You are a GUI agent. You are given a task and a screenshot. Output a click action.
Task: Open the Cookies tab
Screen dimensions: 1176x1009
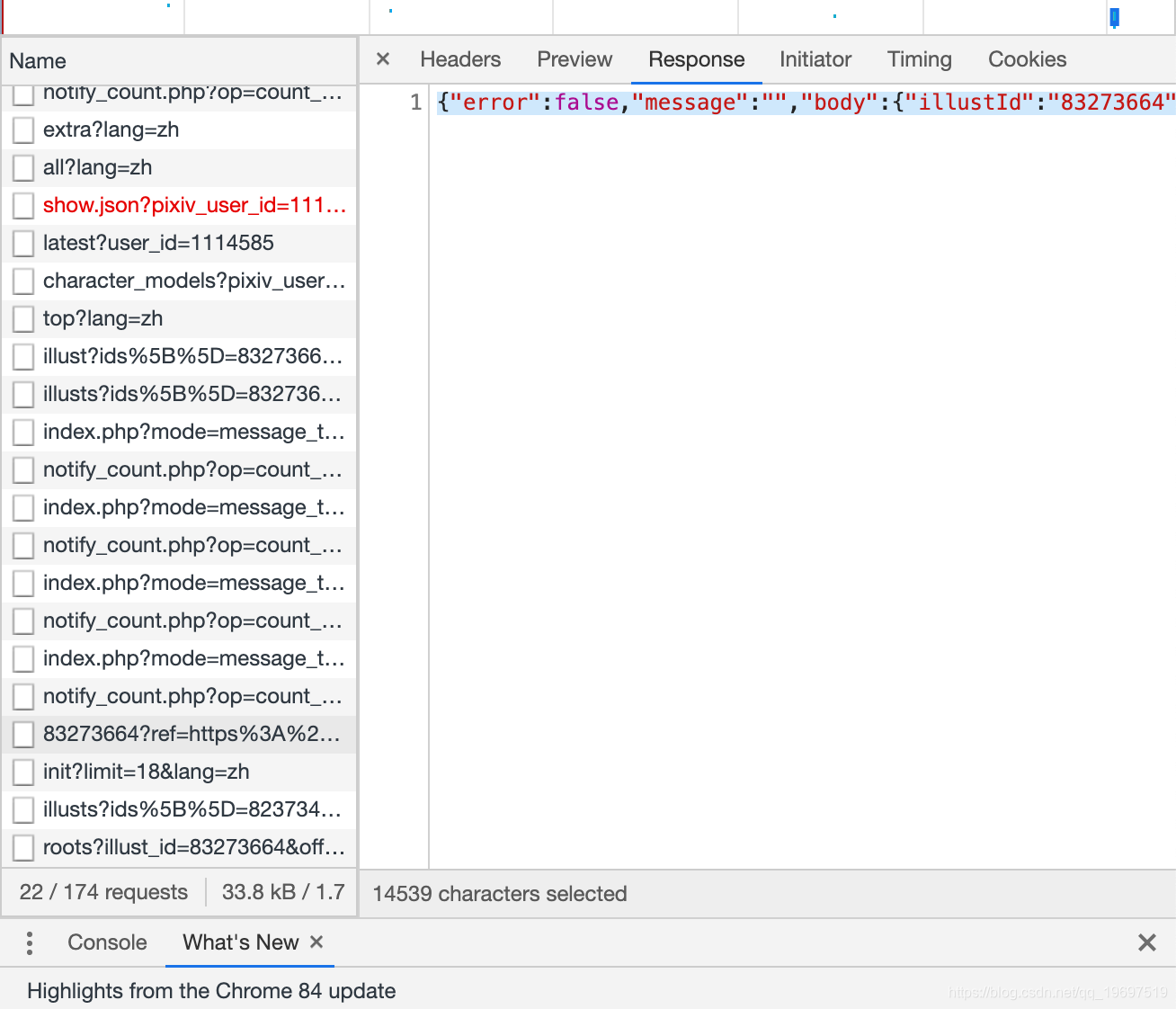coord(1028,59)
